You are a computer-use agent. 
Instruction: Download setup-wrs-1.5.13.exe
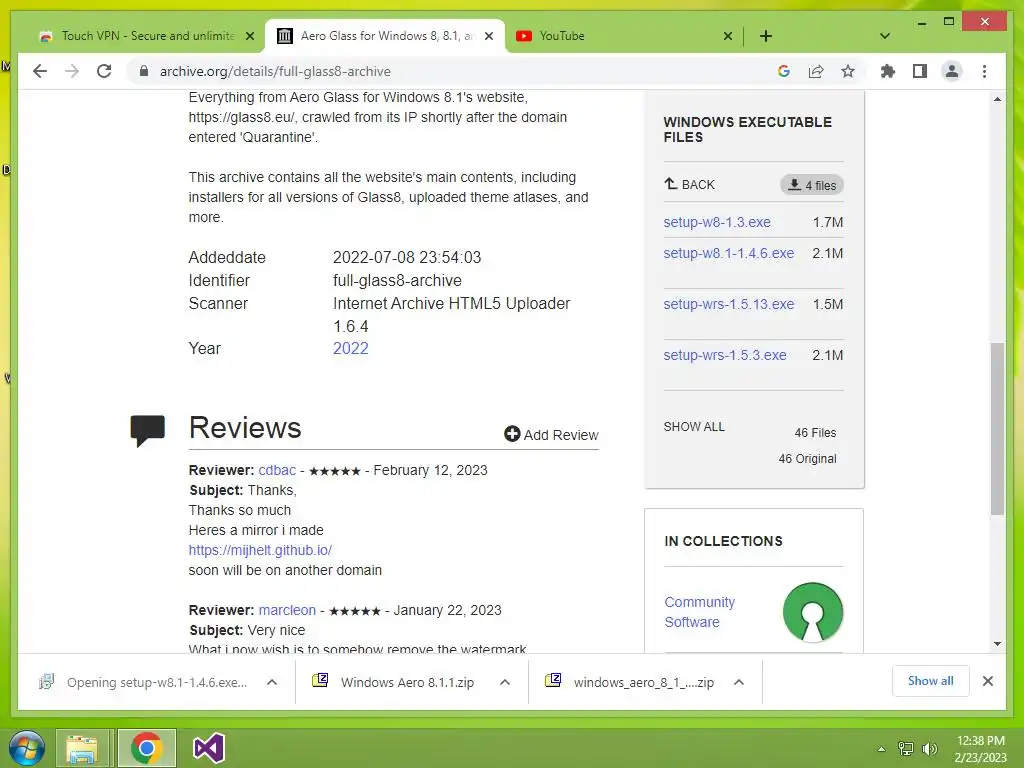(x=728, y=304)
